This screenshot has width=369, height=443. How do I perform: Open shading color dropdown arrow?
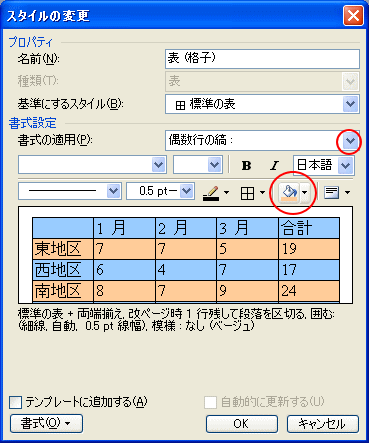pyautogui.click(x=304, y=192)
